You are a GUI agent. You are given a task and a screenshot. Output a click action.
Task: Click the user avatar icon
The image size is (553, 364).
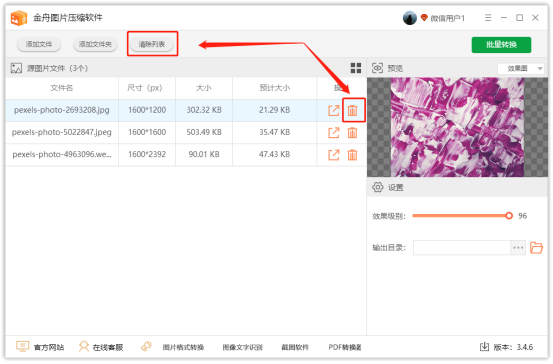tap(409, 18)
